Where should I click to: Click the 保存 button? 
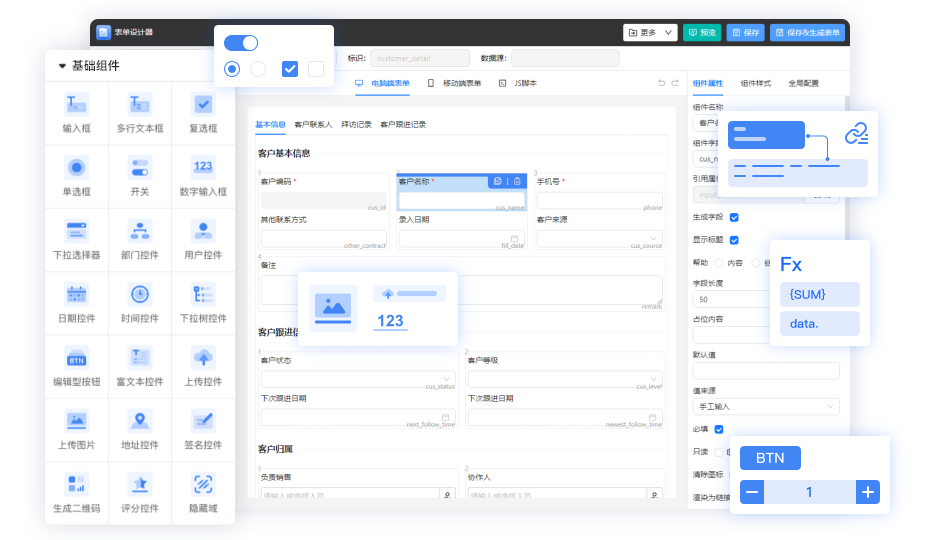(x=746, y=32)
